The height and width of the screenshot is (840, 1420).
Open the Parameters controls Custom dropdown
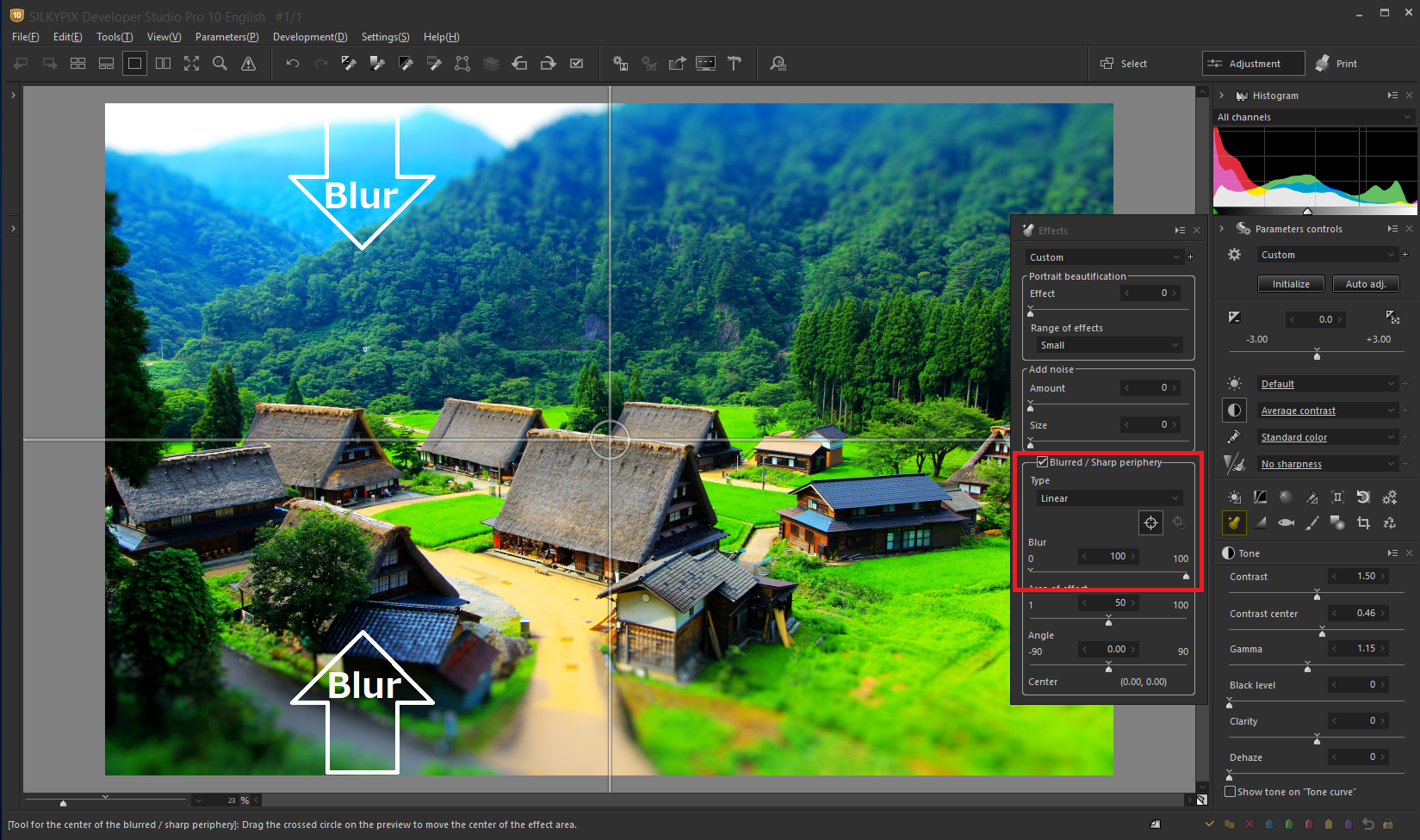pyautogui.click(x=1327, y=255)
